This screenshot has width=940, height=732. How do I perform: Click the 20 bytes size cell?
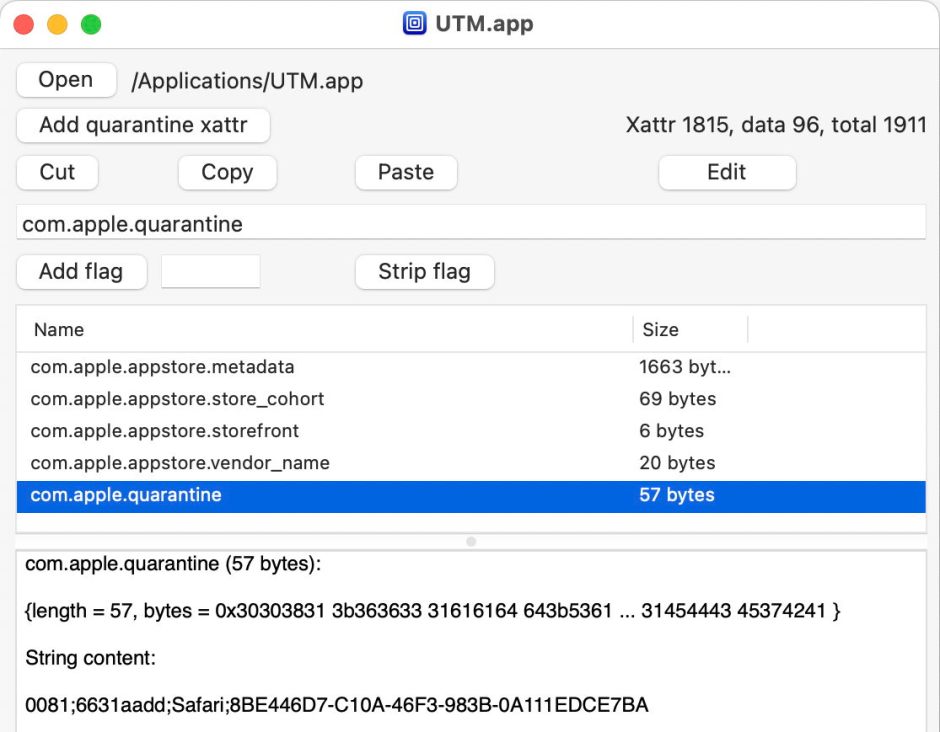677,463
